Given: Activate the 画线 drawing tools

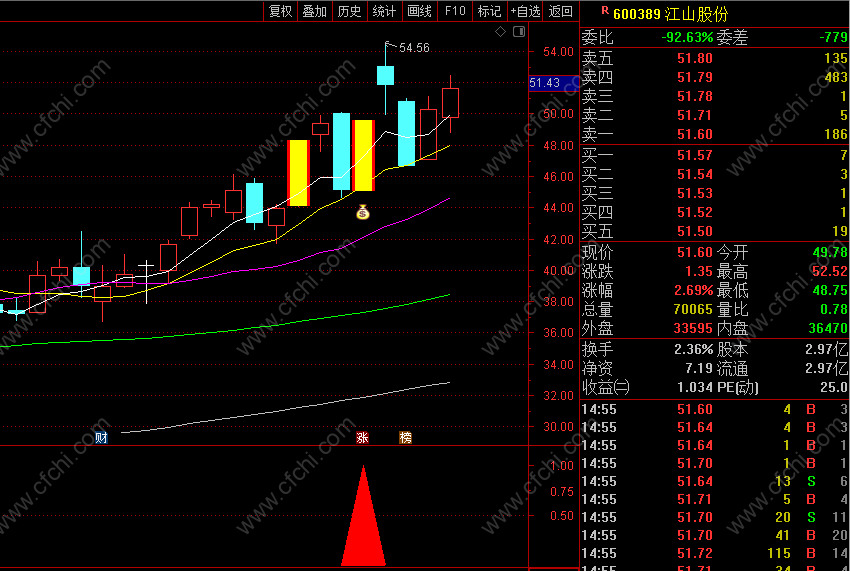Looking at the screenshot, I should pos(419,11).
